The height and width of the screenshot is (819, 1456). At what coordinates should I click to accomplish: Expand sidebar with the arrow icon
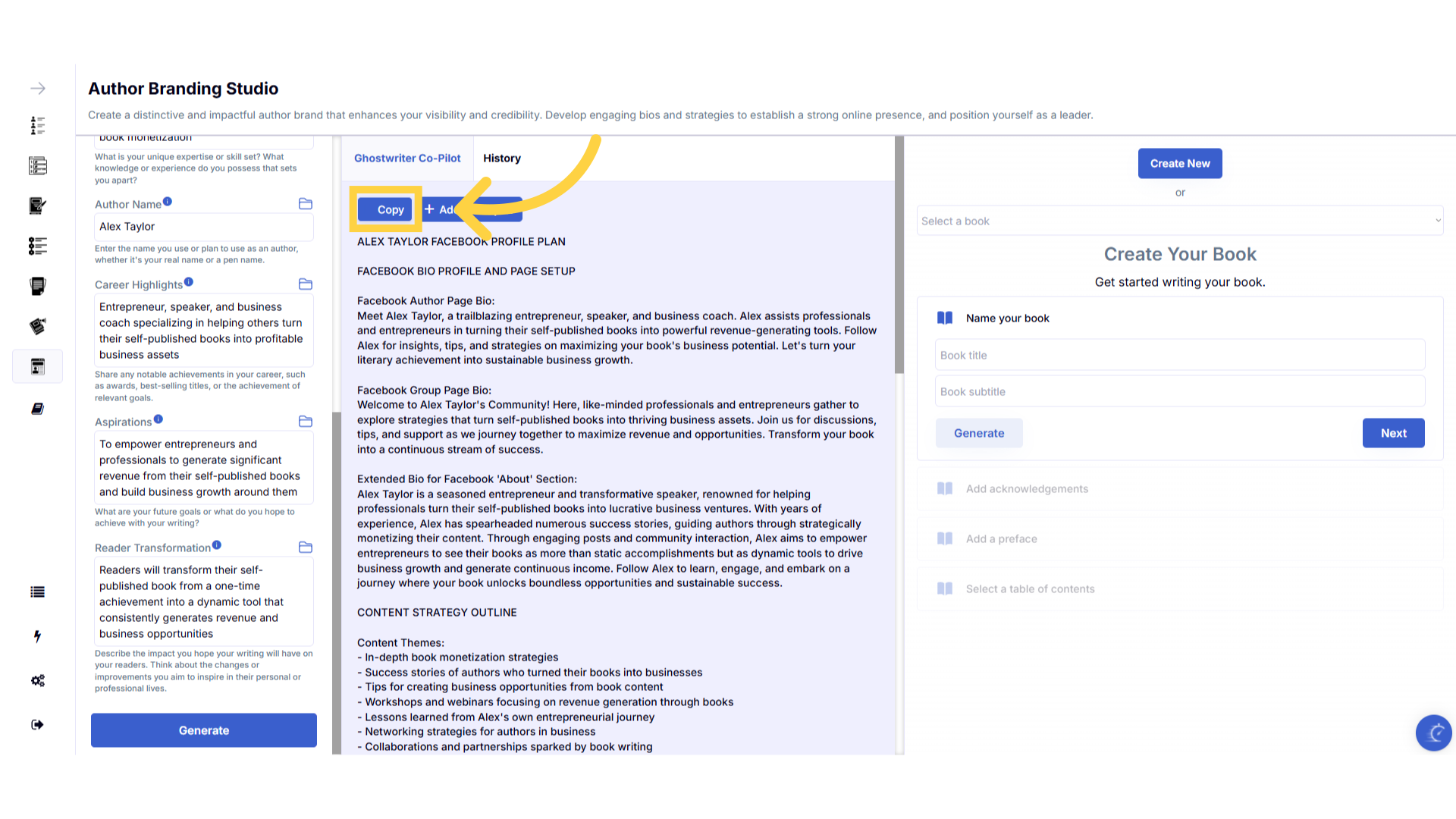37,89
